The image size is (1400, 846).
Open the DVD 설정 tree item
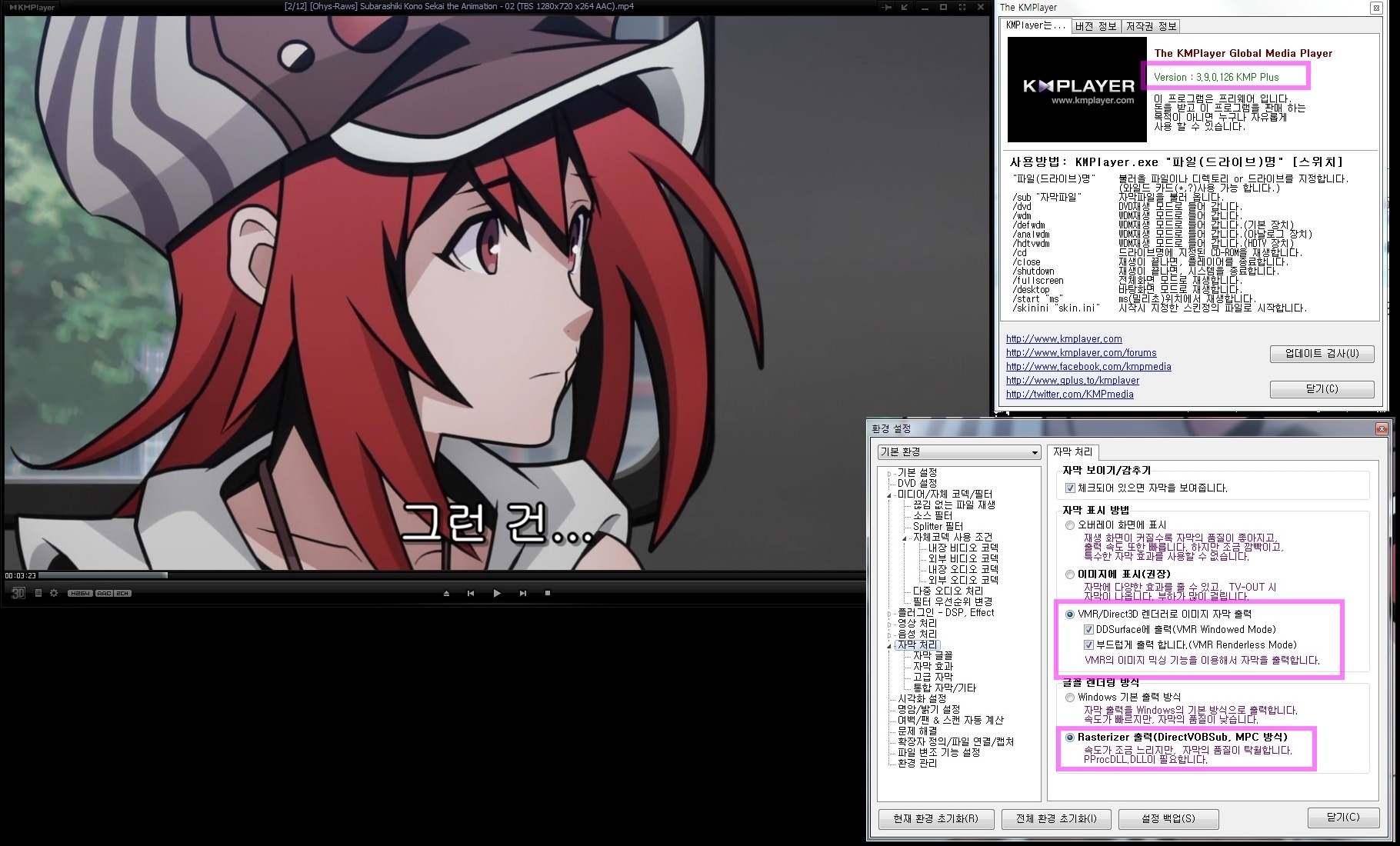917,483
